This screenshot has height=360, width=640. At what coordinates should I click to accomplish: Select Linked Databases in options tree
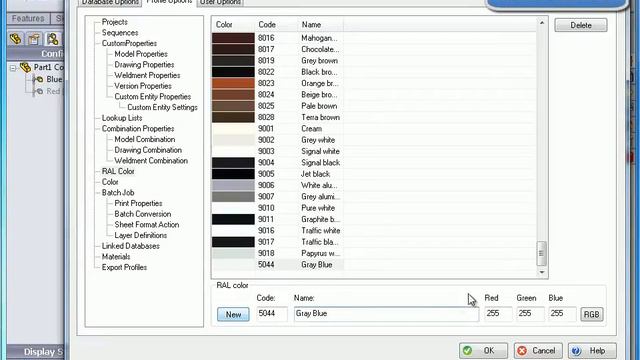click(x=131, y=246)
